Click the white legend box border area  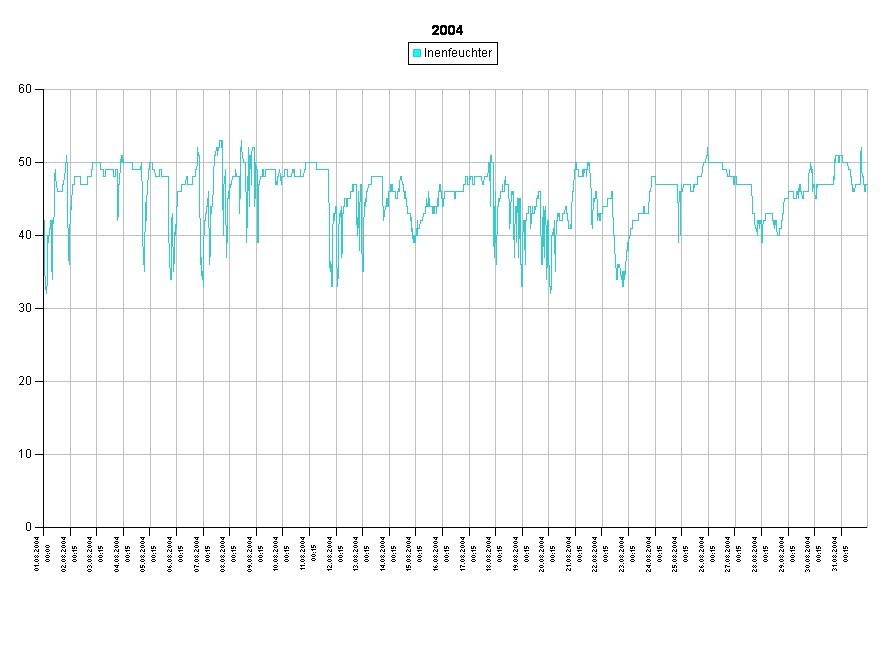click(452, 45)
